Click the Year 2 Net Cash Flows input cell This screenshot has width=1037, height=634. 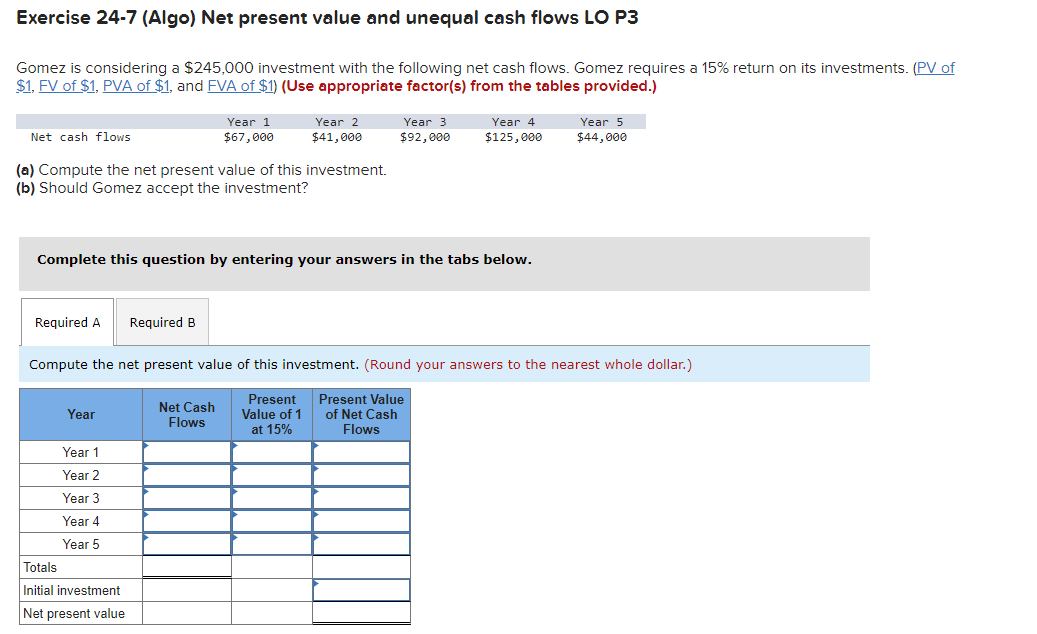(x=186, y=475)
